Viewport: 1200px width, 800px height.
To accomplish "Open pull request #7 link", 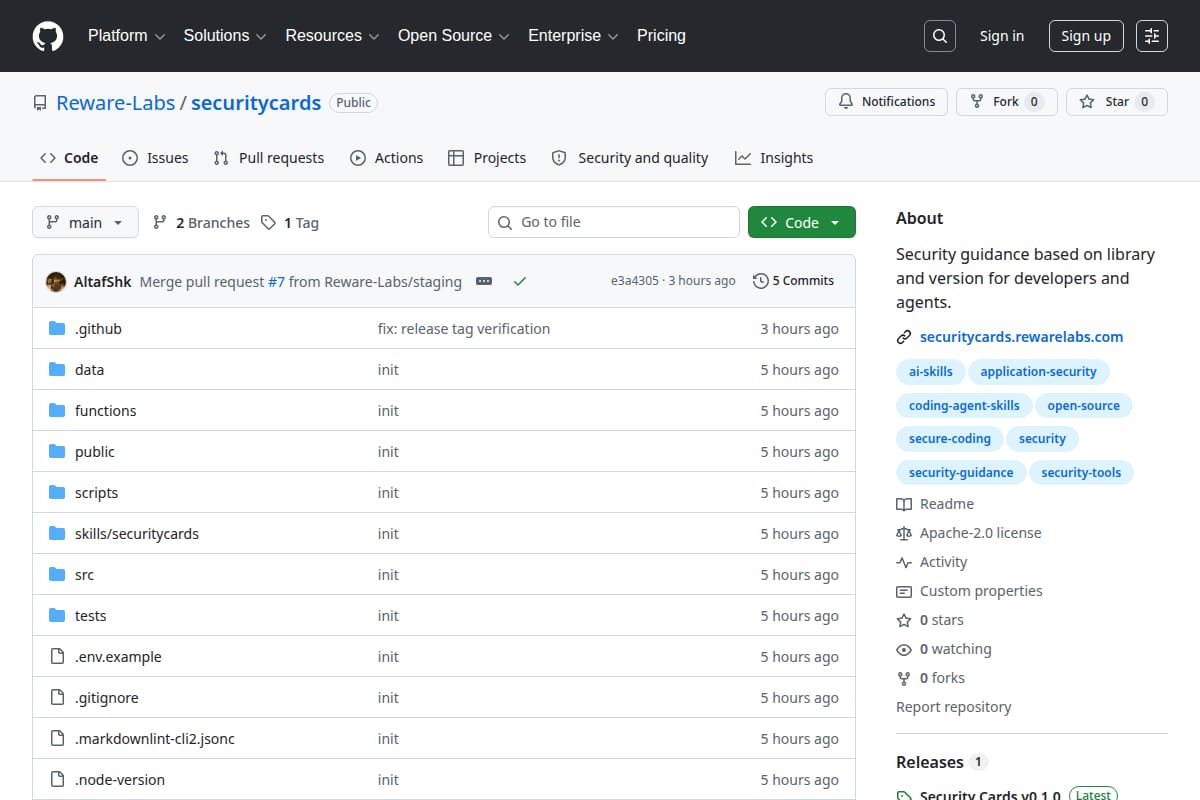I will coord(276,282).
